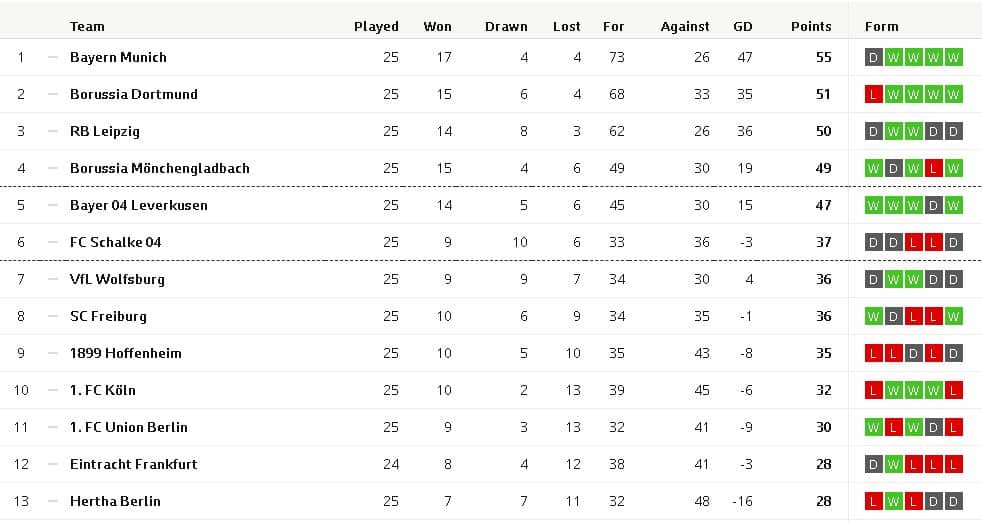Open the VfL Wolfsburg team link
This screenshot has width=982, height=522.
(117, 279)
